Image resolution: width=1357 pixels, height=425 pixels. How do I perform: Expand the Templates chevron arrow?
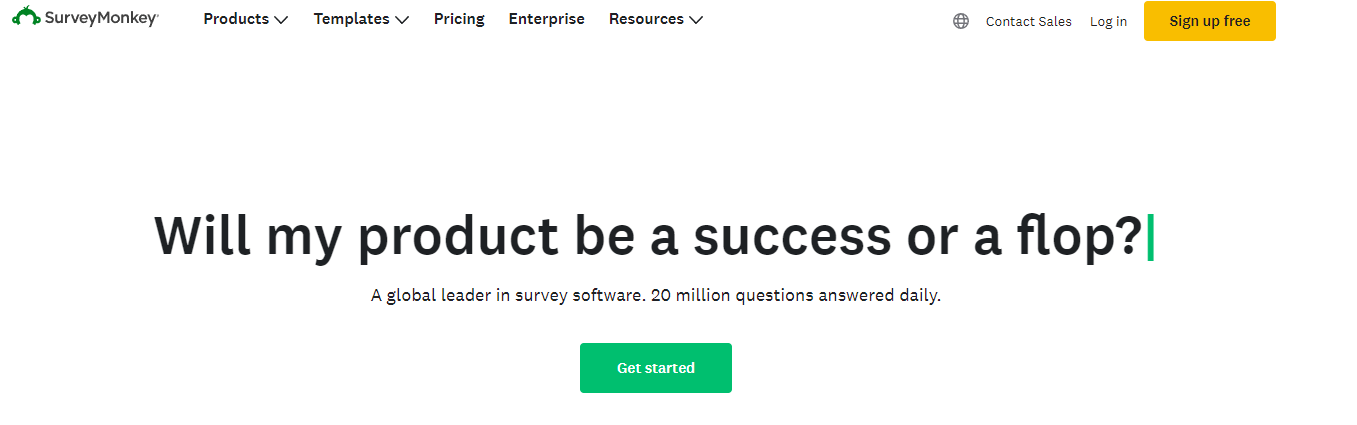[x=402, y=20]
